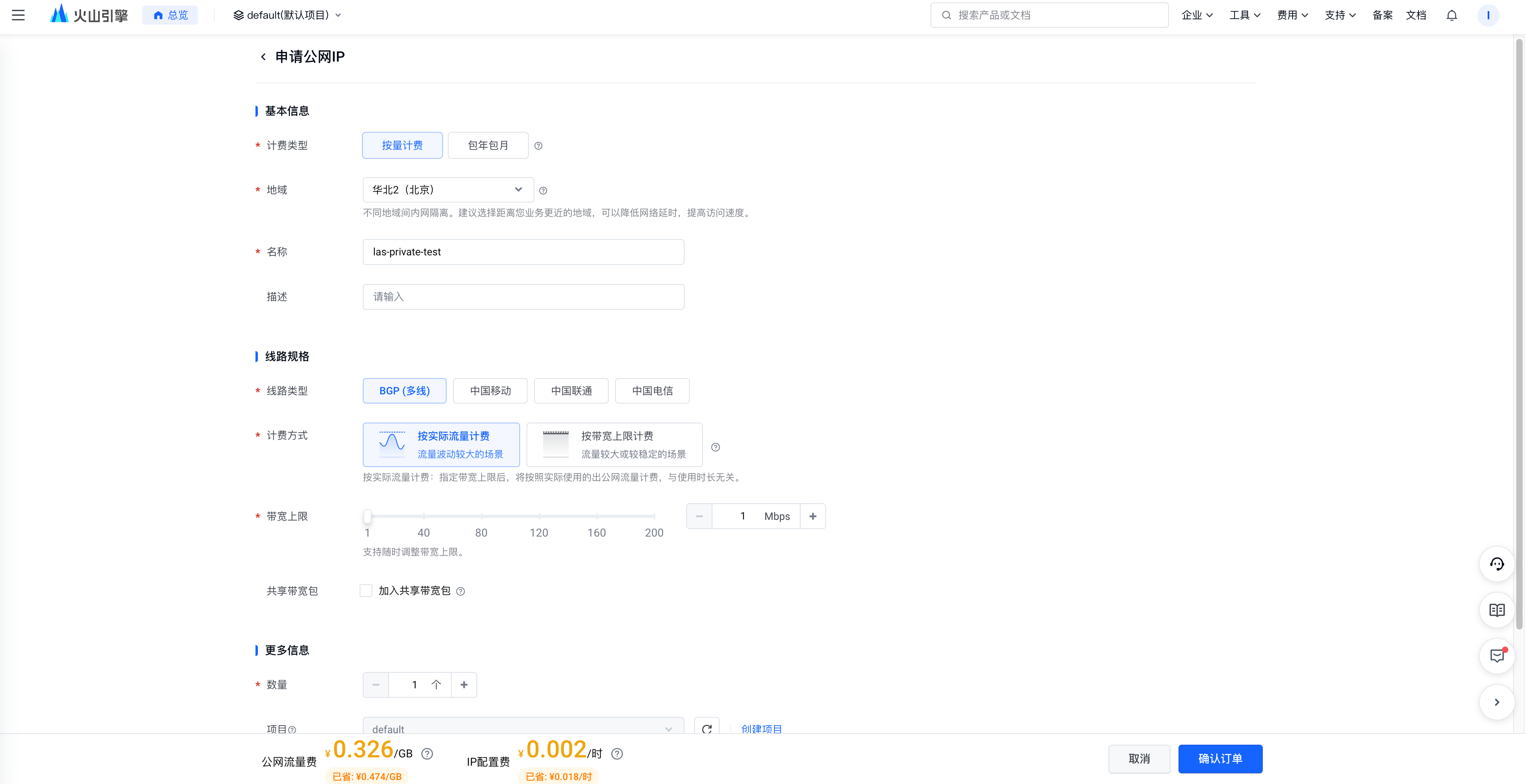1525x784 pixels.
Task: Open help icon next to 包年包月 billing type
Action: click(x=538, y=145)
